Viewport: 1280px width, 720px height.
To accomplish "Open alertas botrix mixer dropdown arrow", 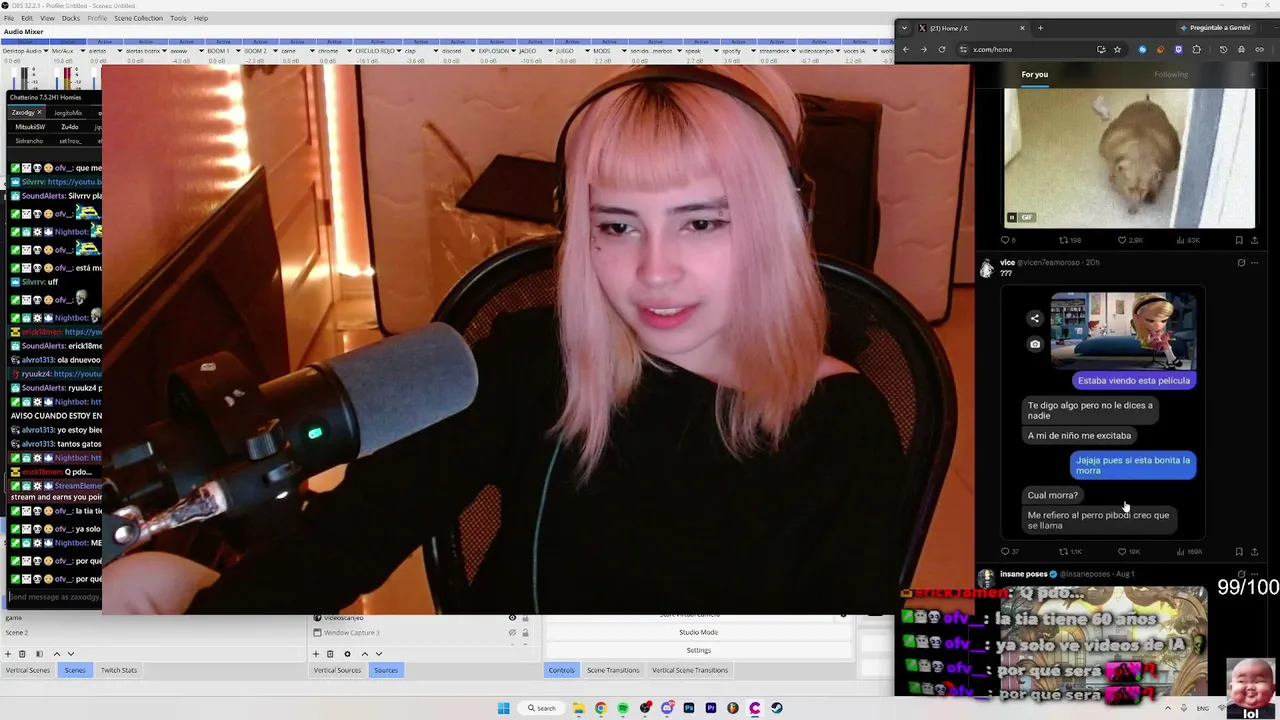I will point(163,50).
